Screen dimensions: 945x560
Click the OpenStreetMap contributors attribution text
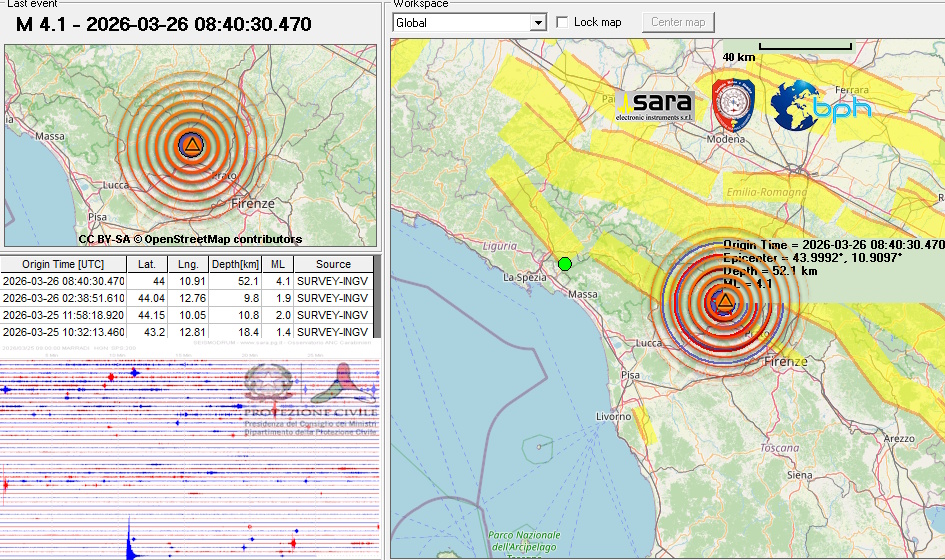[190, 239]
